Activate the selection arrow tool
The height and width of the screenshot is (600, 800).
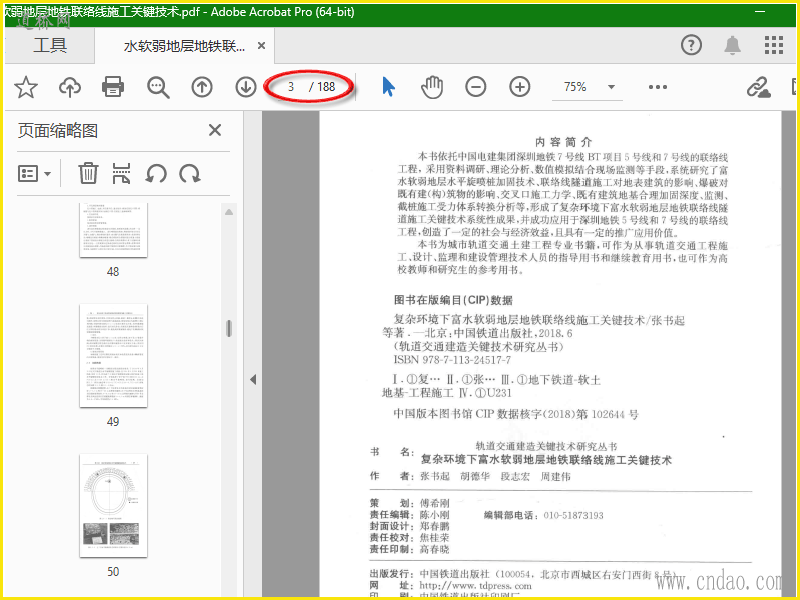388,87
